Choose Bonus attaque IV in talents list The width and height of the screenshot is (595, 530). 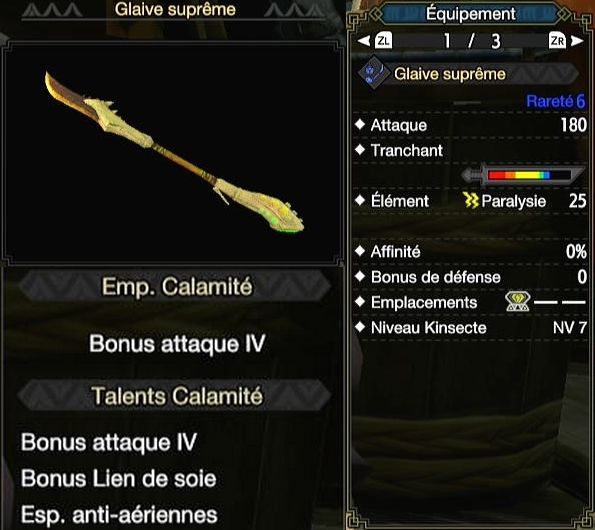[x=109, y=442]
